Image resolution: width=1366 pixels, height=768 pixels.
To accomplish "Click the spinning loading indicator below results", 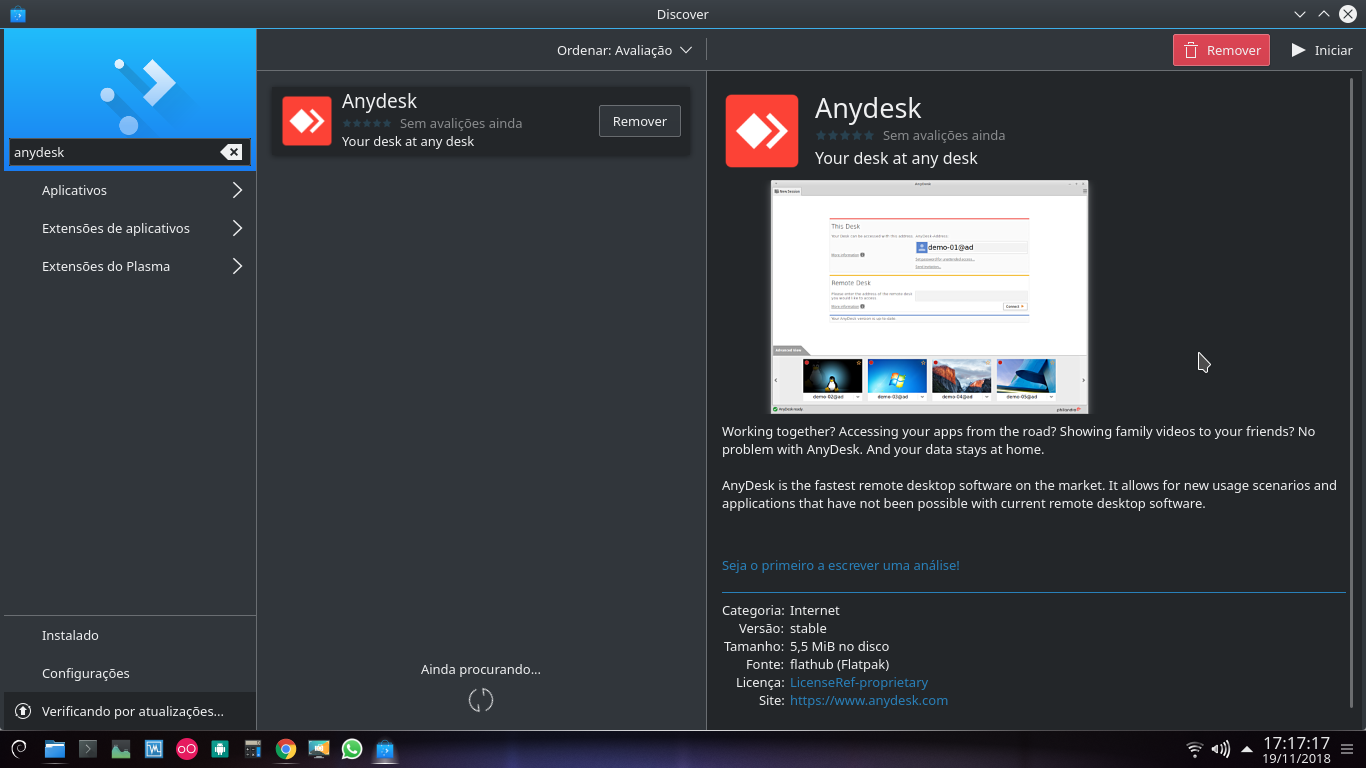I will (x=481, y=700).
